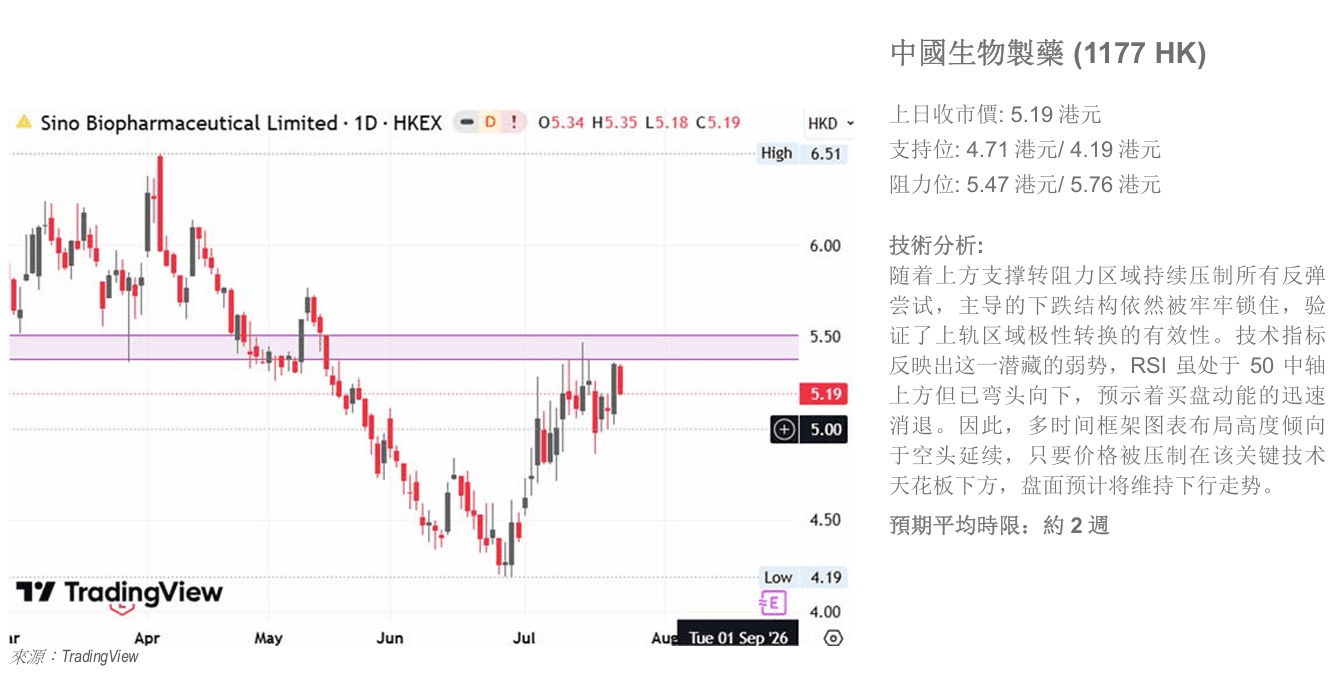Click the 5.50 price axis label
Image resolution: width=1335 pixels, height=675 pixels.
[825, 337]
